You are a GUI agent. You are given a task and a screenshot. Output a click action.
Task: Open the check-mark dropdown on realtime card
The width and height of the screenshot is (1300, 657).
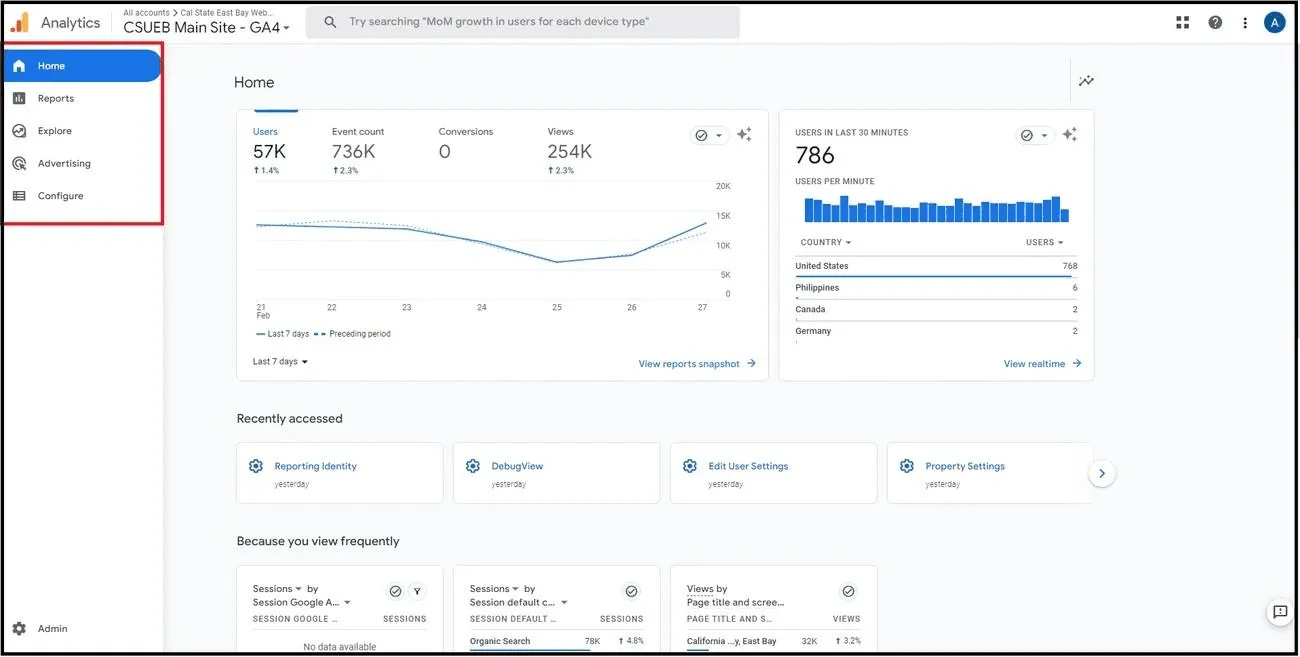(1035, 135)
